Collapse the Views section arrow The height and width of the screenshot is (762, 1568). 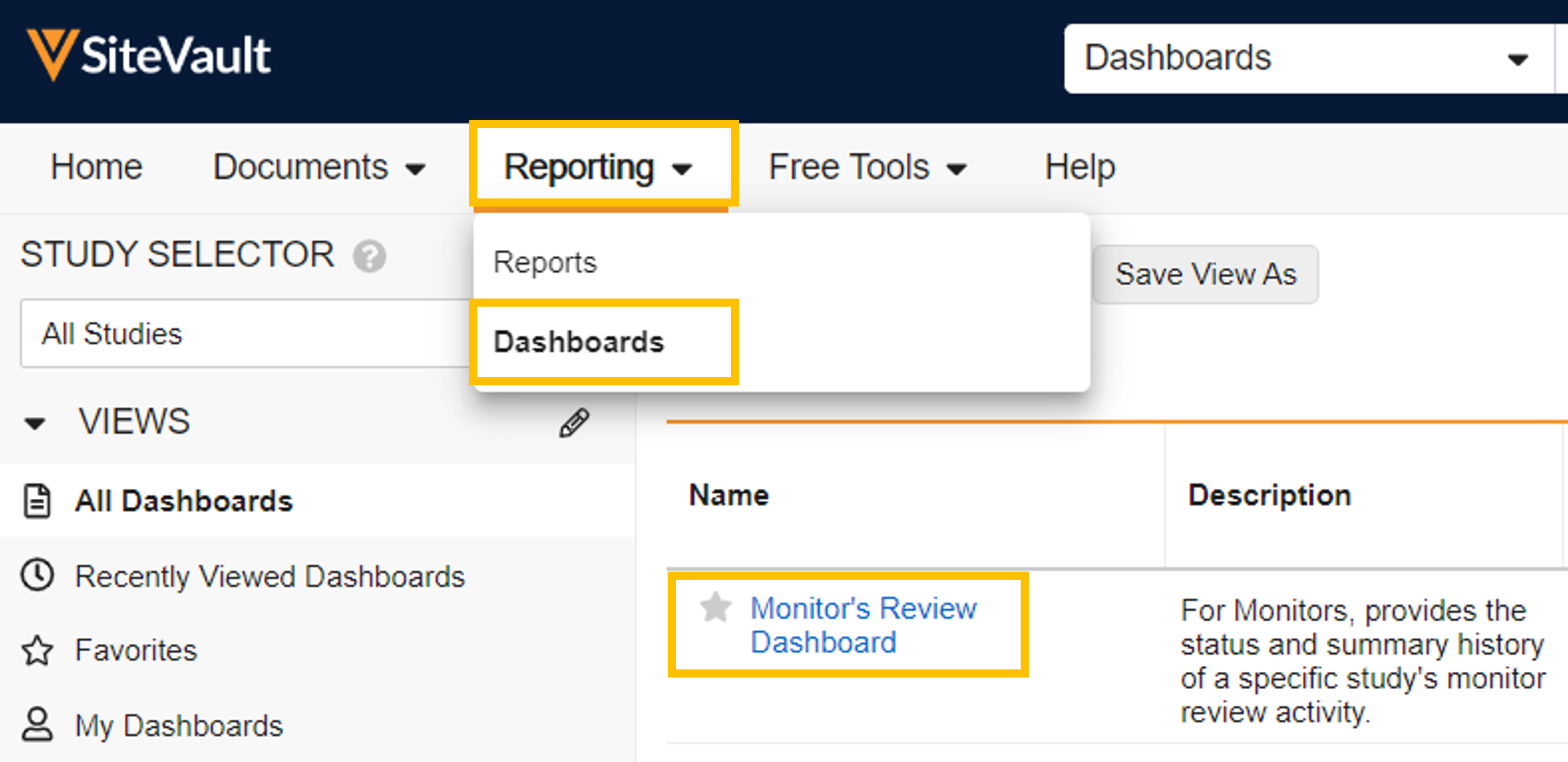tap(35, 422)
